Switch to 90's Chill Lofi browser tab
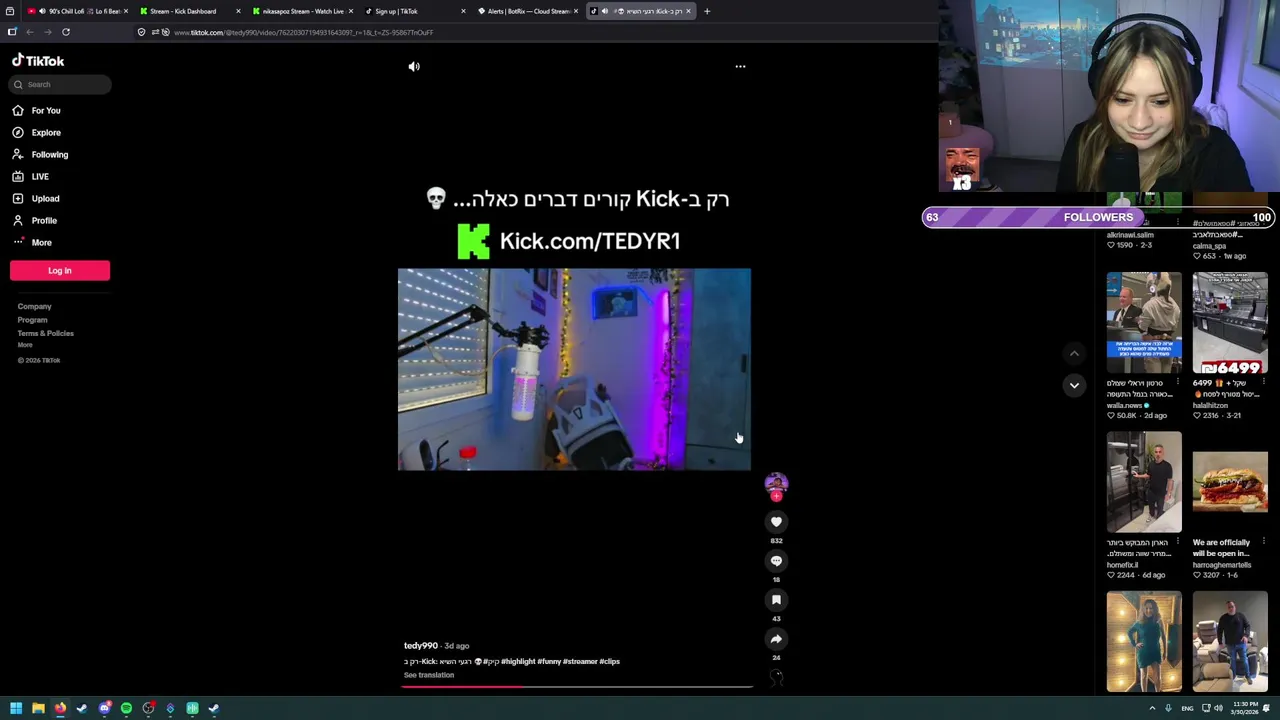1280x720 pixels. point(75,11)
